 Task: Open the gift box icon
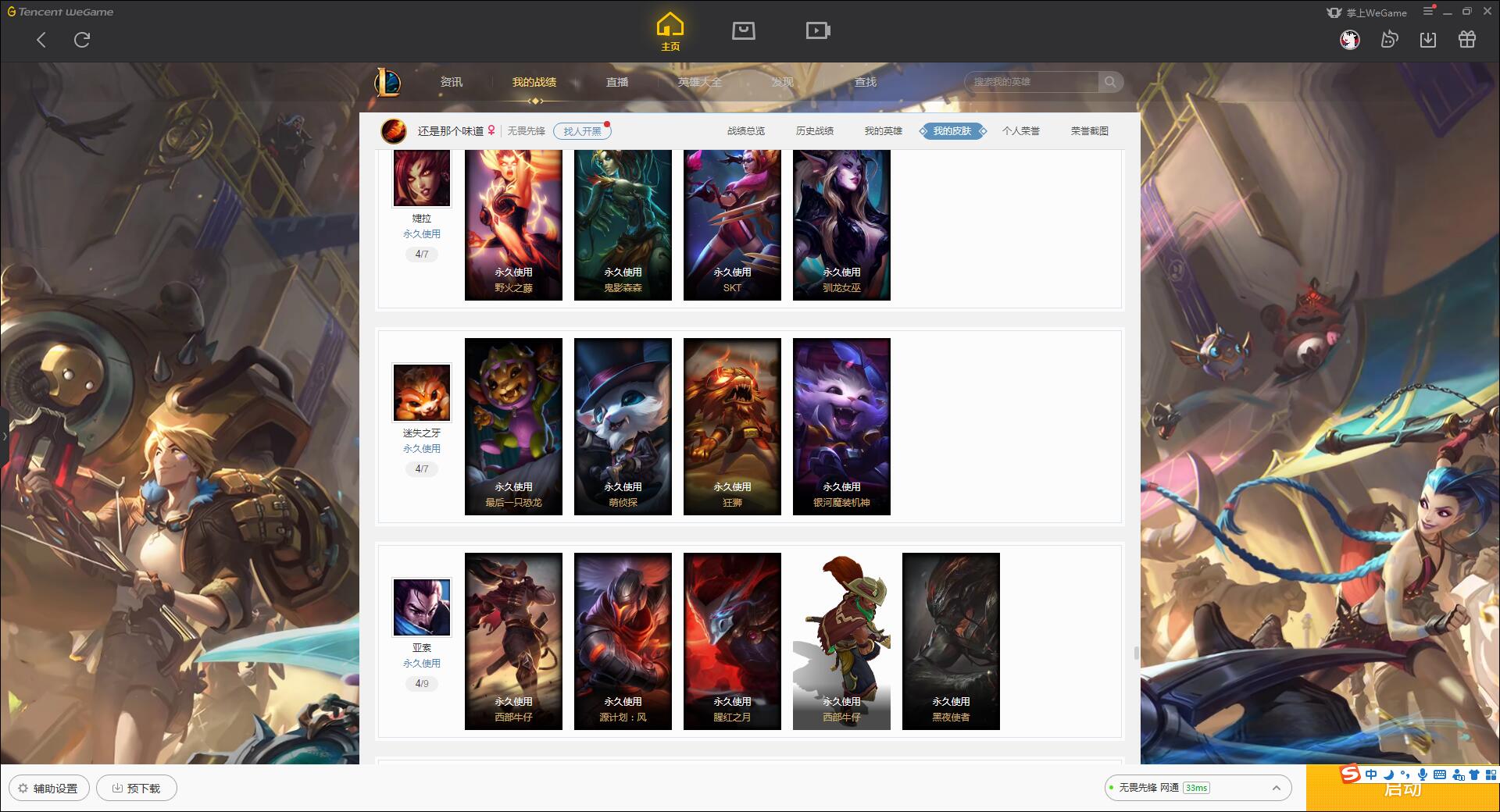1467,40
